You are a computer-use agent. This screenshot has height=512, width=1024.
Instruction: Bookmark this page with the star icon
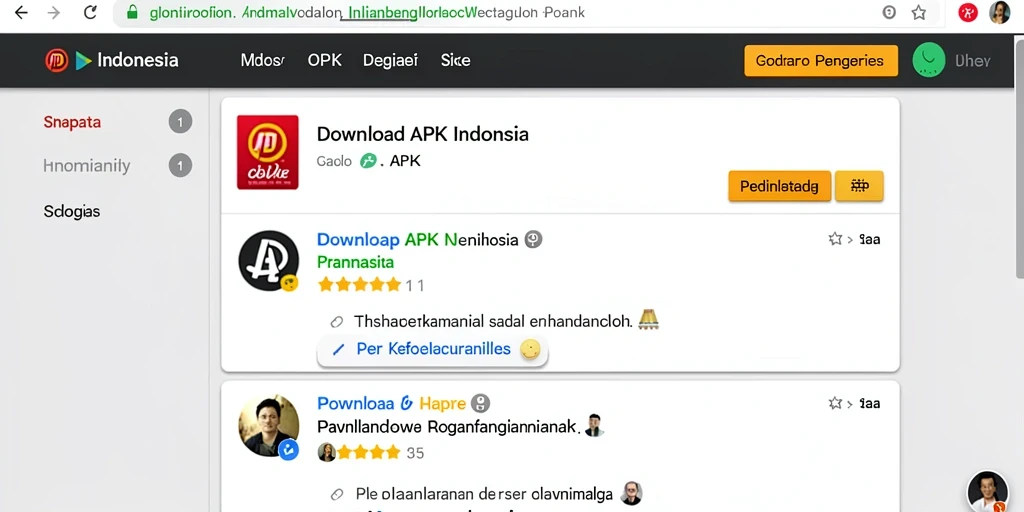919,12
